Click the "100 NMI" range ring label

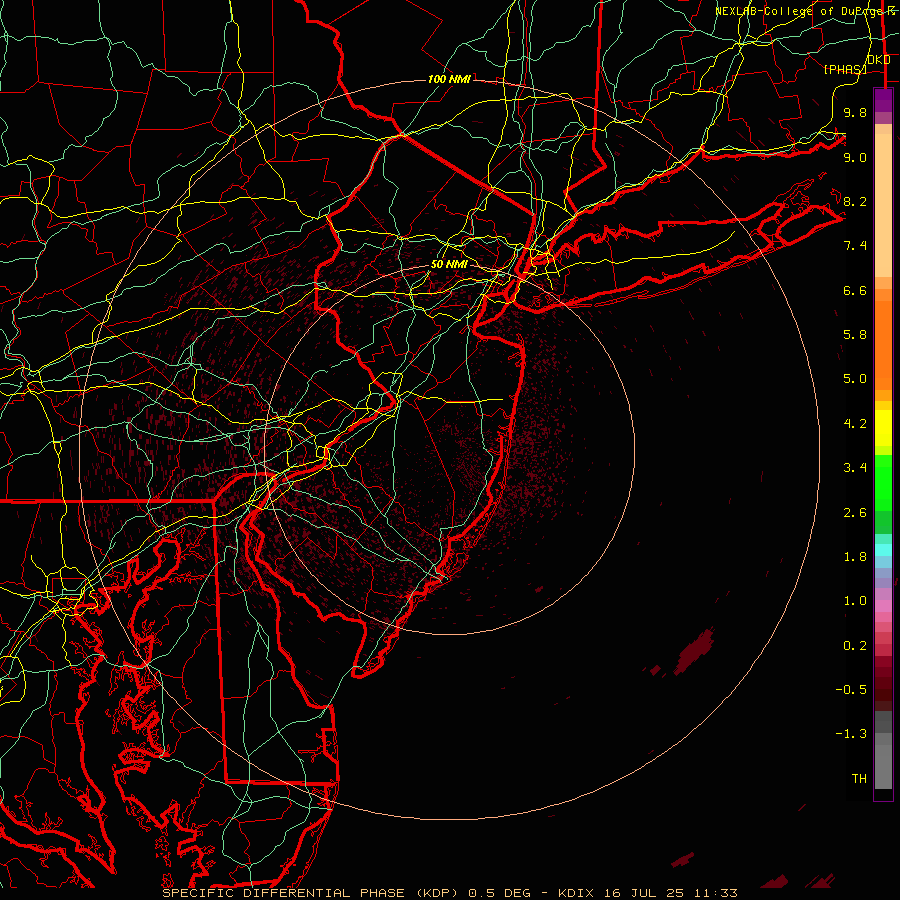click(x=449, y=79)
